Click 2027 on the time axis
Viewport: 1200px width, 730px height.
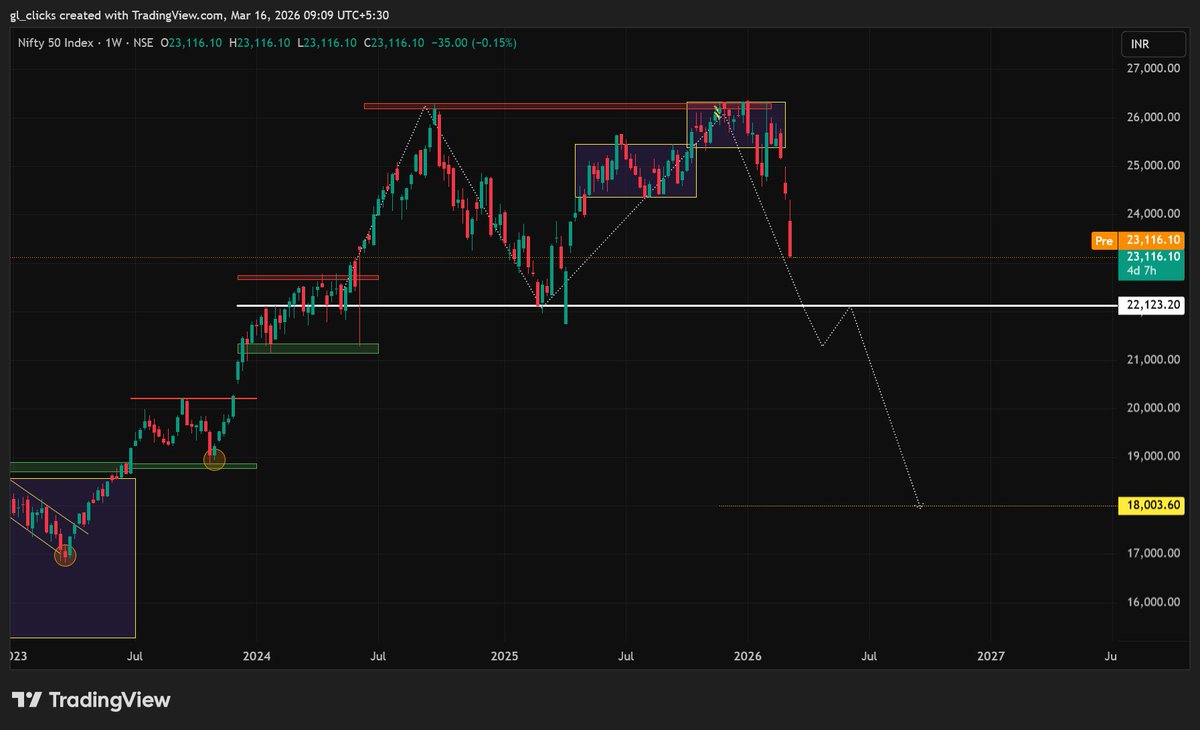click(x=991, y=656)
